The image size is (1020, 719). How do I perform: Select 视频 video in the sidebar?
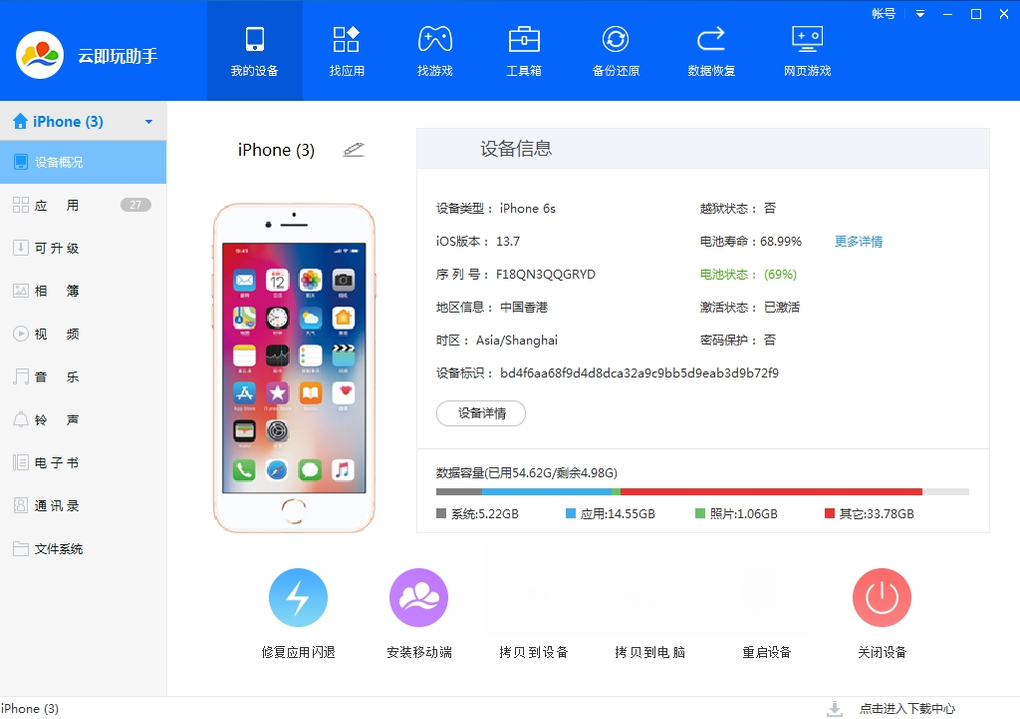tap(83, 334)
